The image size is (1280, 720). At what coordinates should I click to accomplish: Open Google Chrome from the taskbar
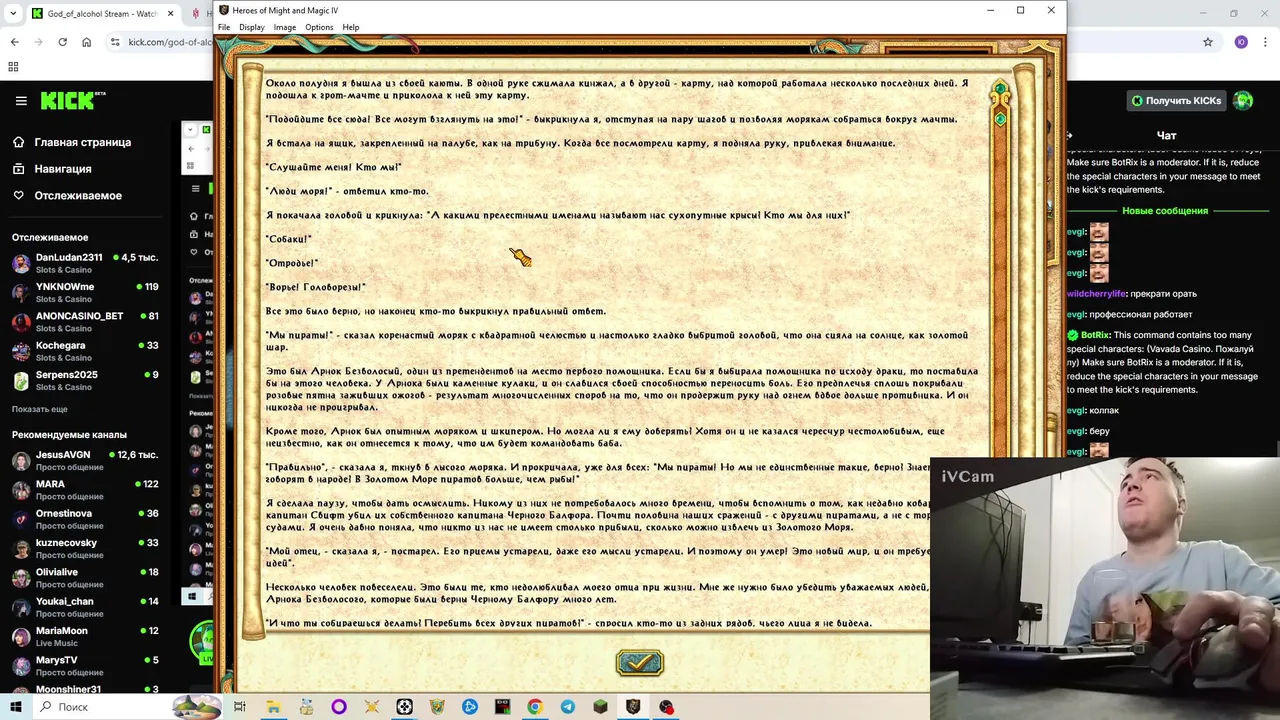(535, 707)
